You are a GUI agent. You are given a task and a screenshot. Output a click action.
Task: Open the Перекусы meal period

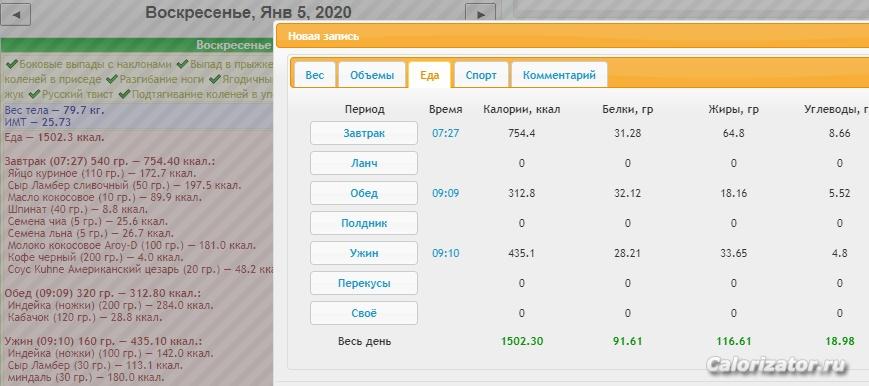coord(364,283)
